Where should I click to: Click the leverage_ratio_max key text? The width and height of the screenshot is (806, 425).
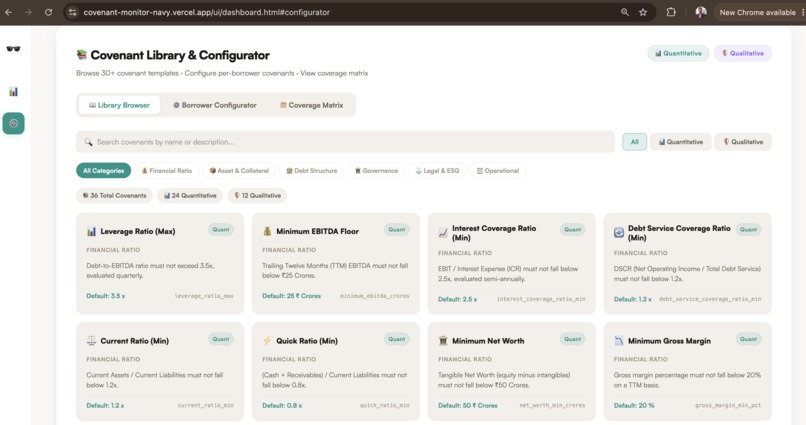204,296
